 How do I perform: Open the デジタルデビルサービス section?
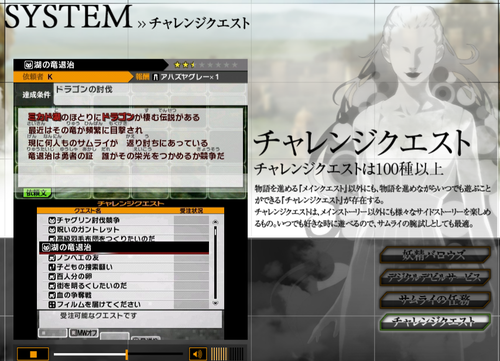(x=435, y=278)
